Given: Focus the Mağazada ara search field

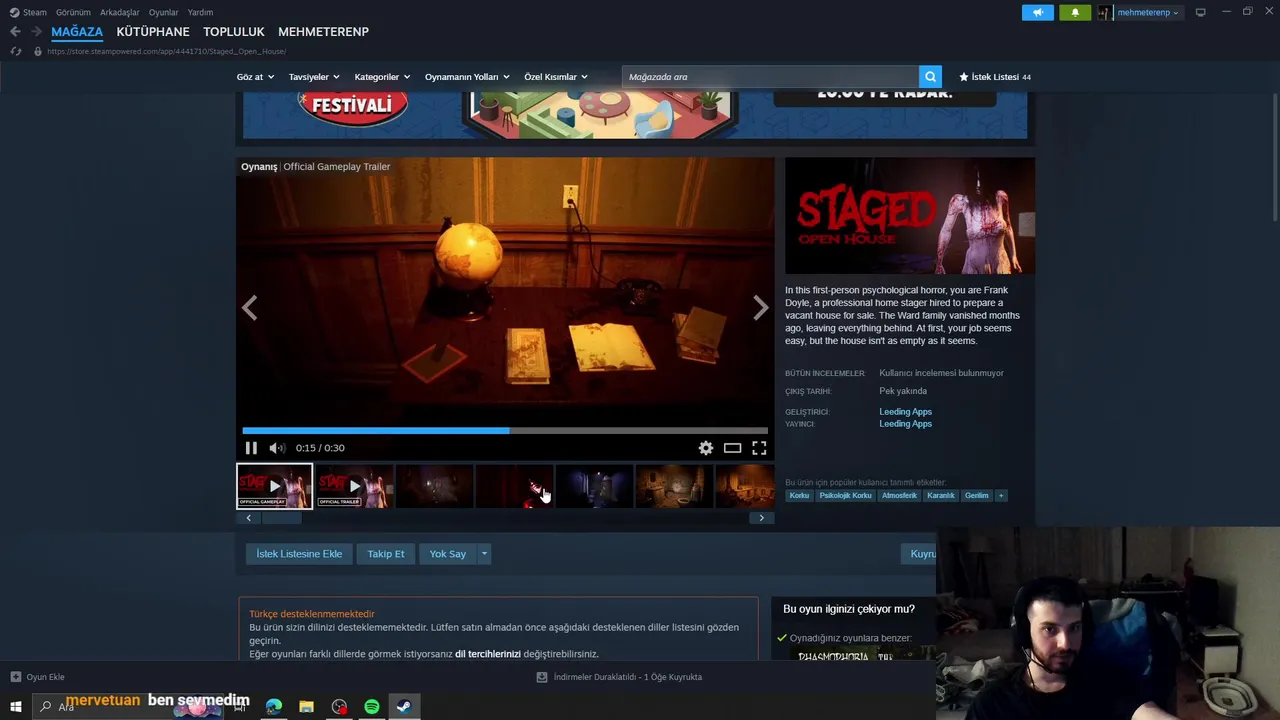Looking at the screenshot, I should pos(770,77).
